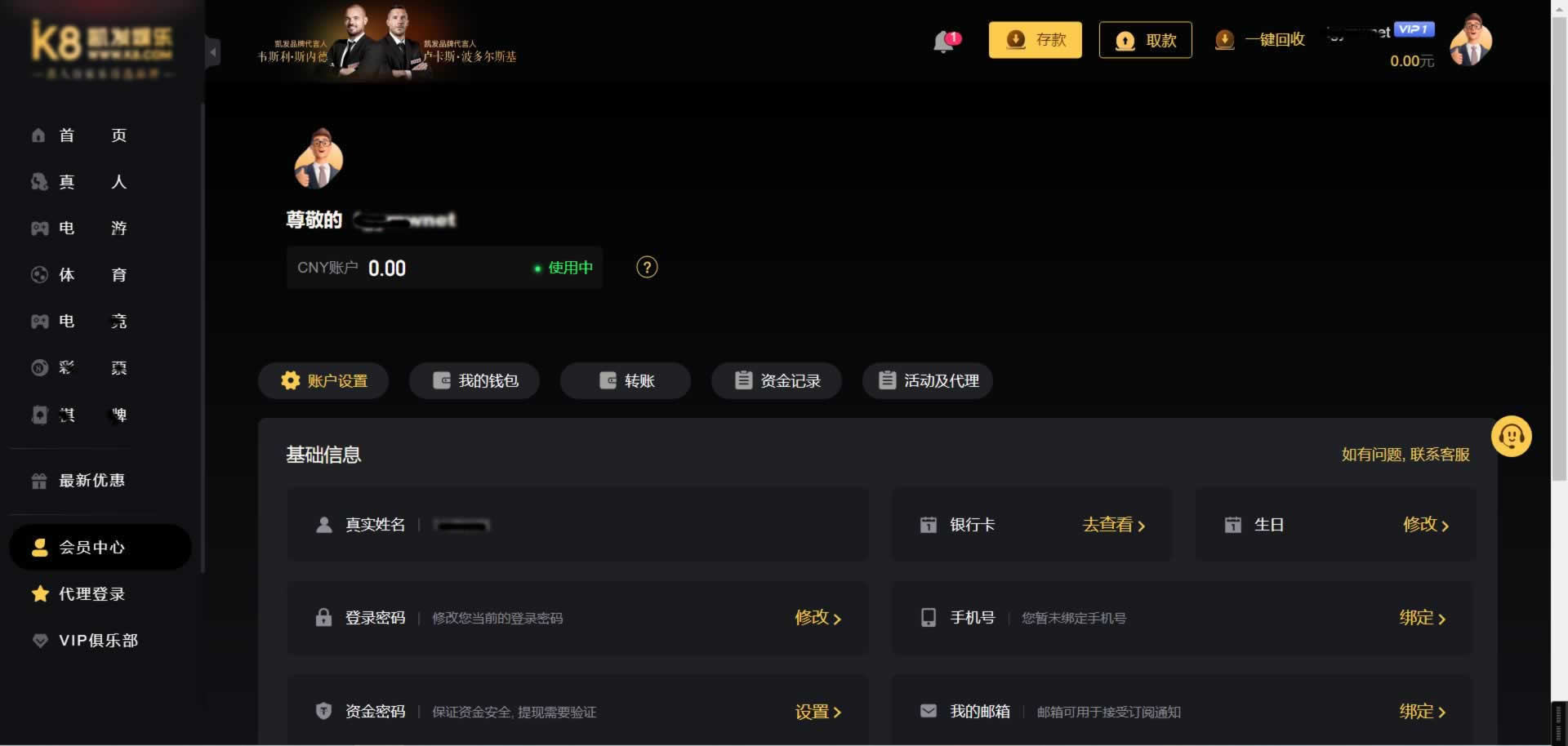Open the top-right user avatar
This screenshot has height=746, width=1568.
(1471, 40)
